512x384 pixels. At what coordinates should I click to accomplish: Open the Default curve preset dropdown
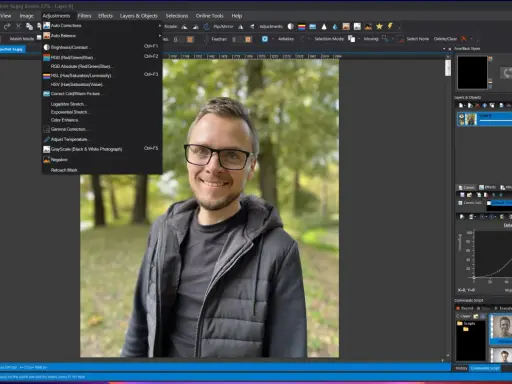point(499,203)
